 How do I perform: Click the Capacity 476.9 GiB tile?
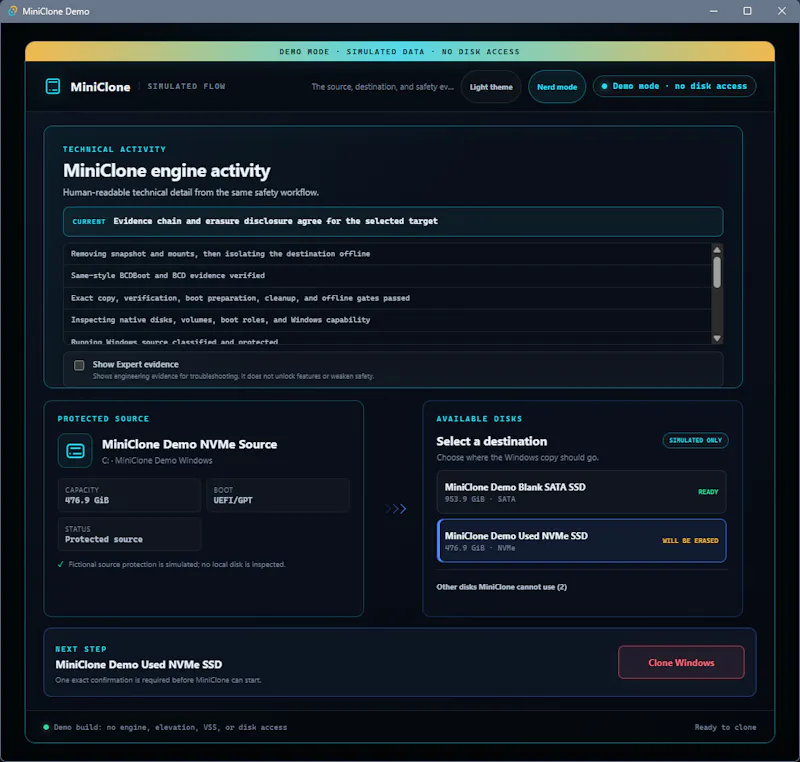tap(129, 495)
